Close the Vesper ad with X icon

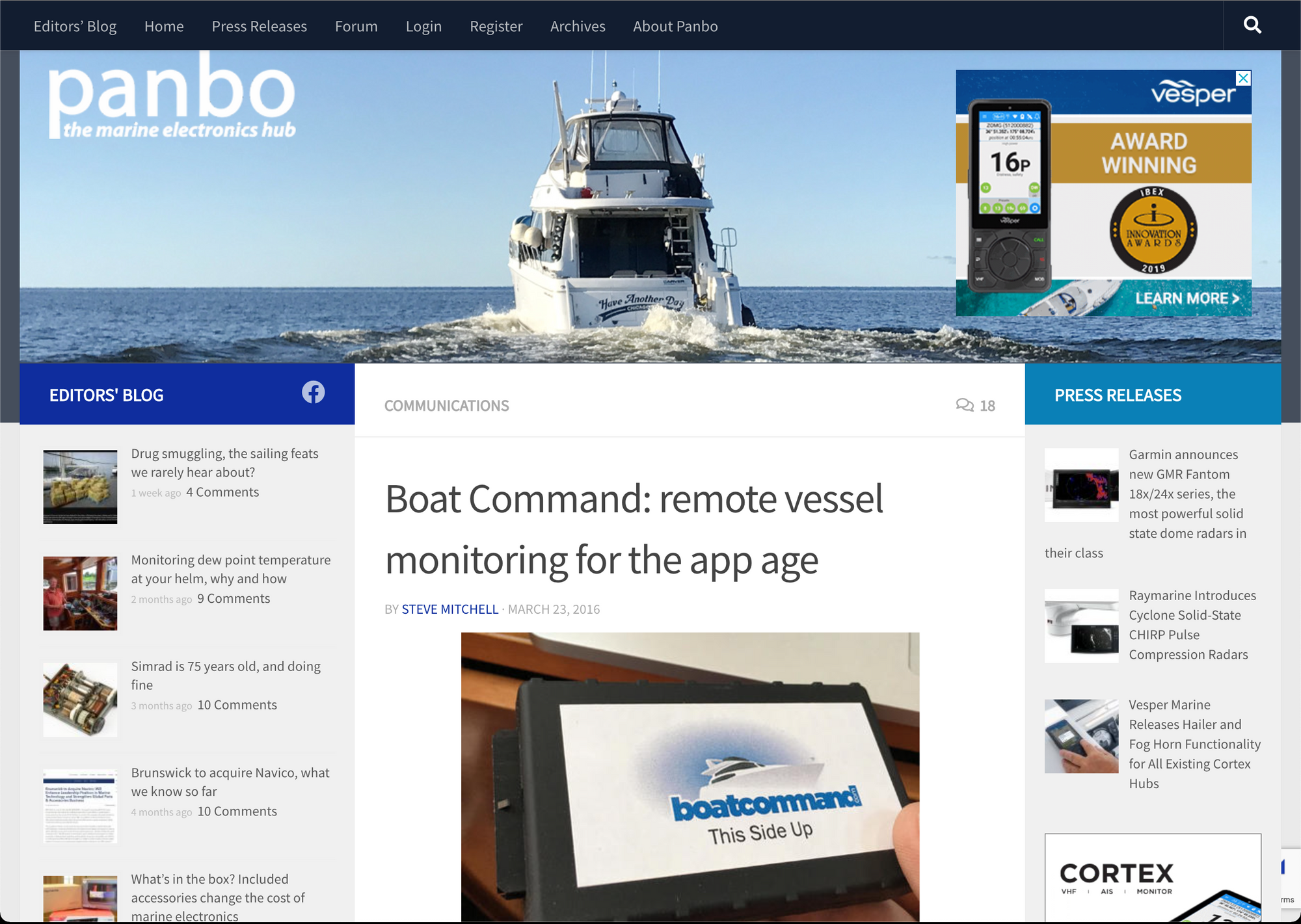[1243, 78]
